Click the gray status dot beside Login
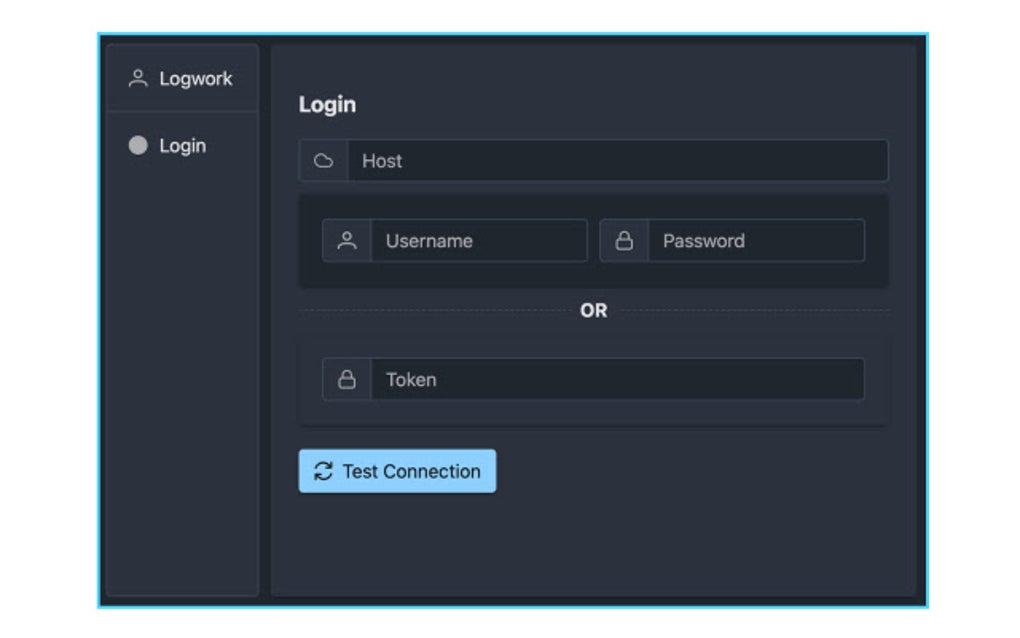Viewport: 1020px width, 638px height. pos(139,145)
